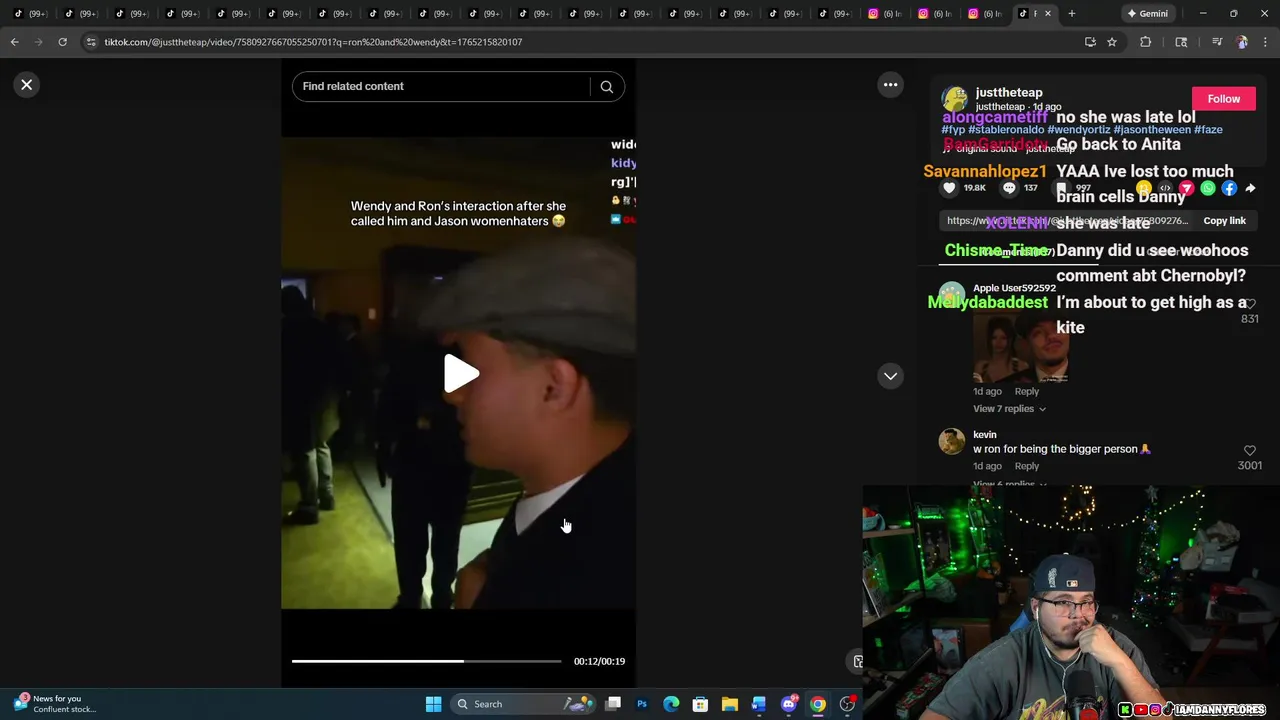Save the video with the bookmark icon

[x=1061, y=188]
